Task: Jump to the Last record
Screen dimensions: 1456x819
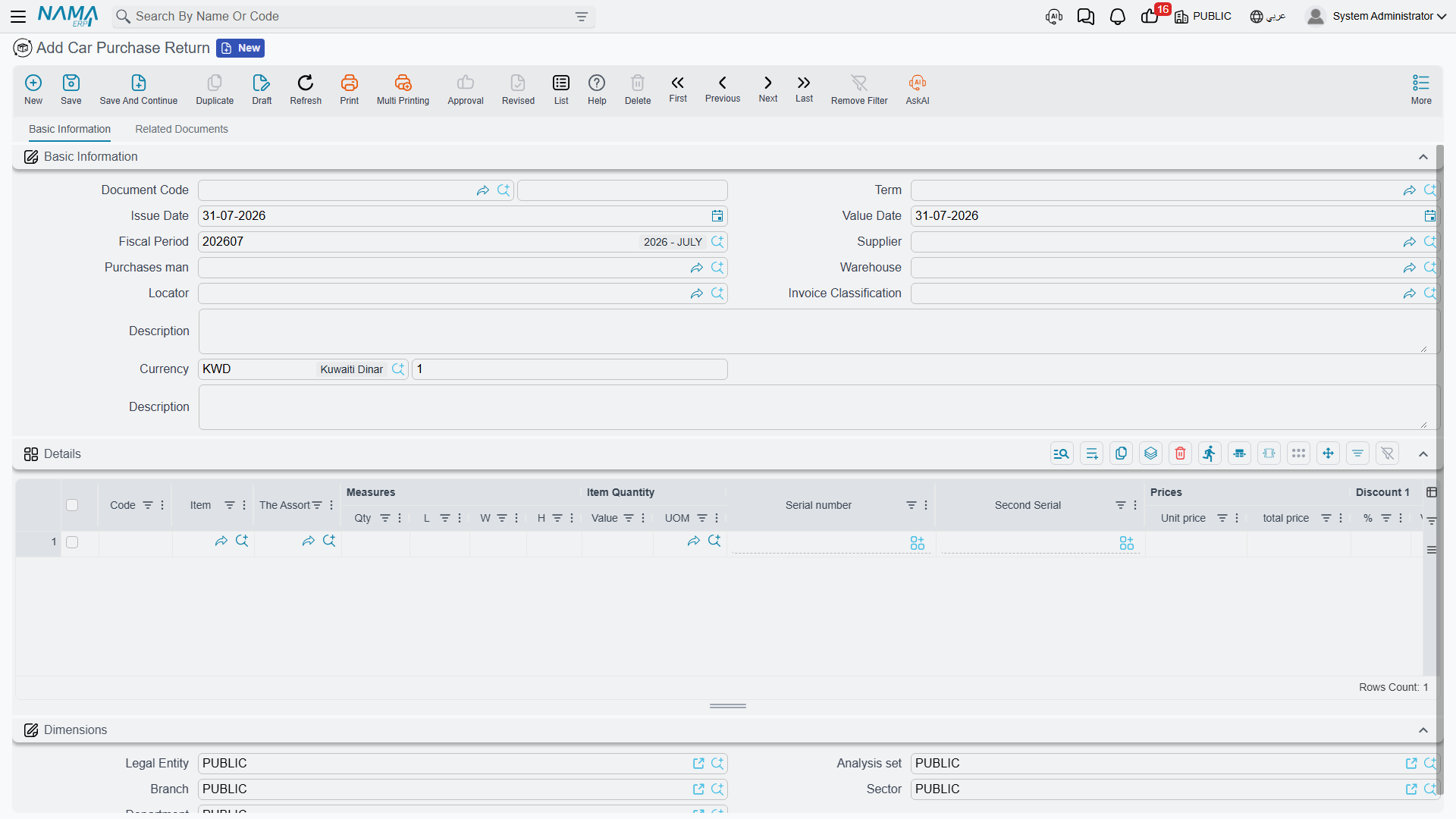Action: pos(804,89)
